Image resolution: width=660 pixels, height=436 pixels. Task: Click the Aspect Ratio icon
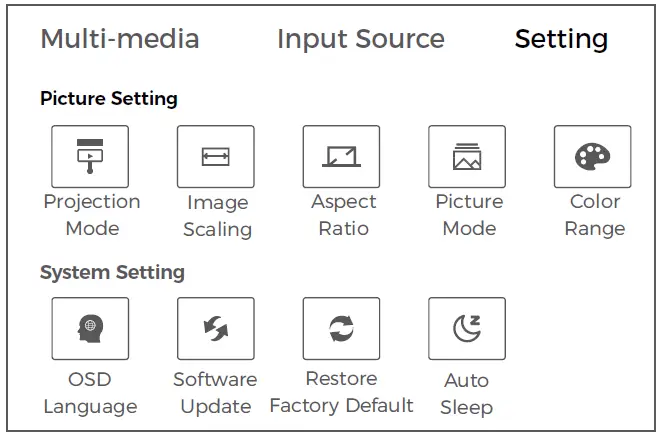[x=341, y=156]
